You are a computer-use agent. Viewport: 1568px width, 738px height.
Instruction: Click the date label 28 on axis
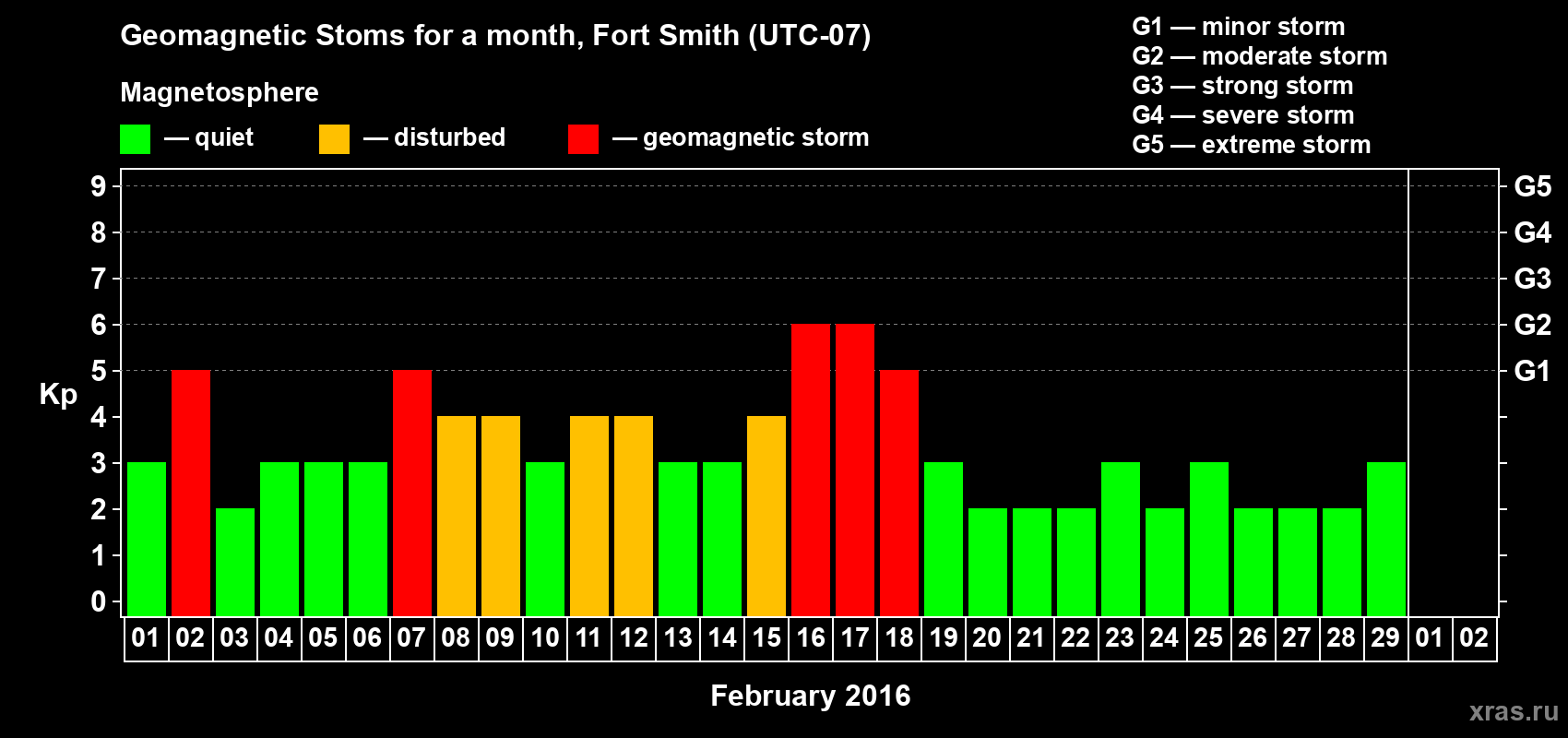click(1341, 638)
